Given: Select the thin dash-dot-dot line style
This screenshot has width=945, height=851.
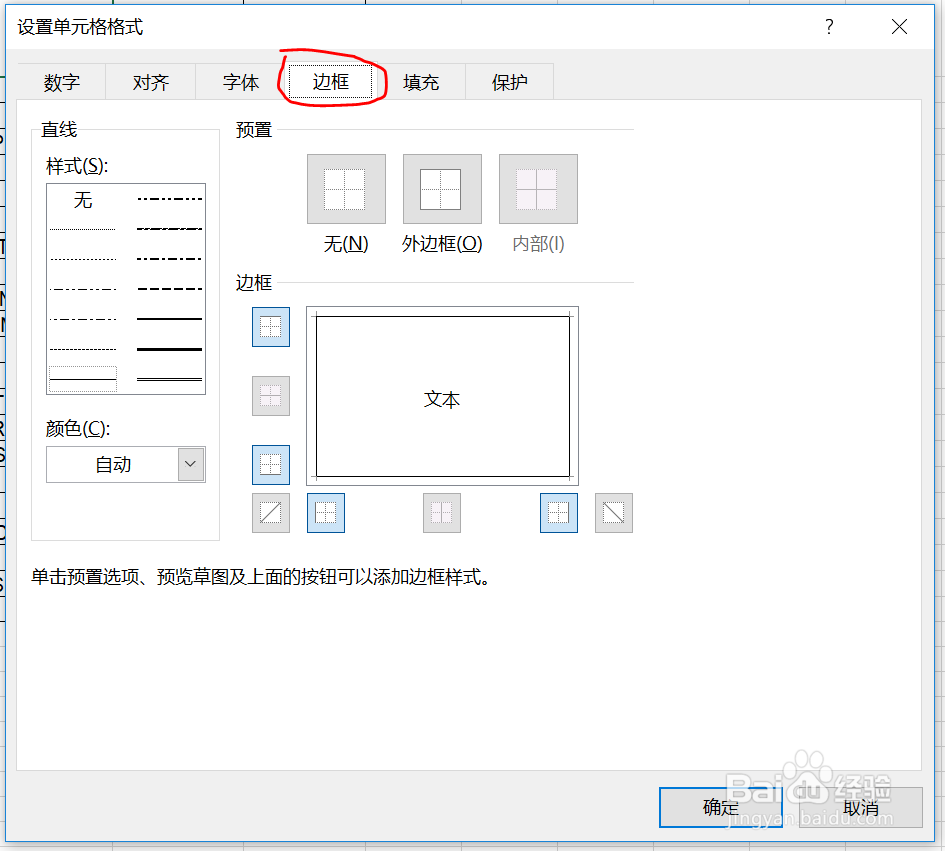Looking at the screenshot, I should [x=83, y=289].
